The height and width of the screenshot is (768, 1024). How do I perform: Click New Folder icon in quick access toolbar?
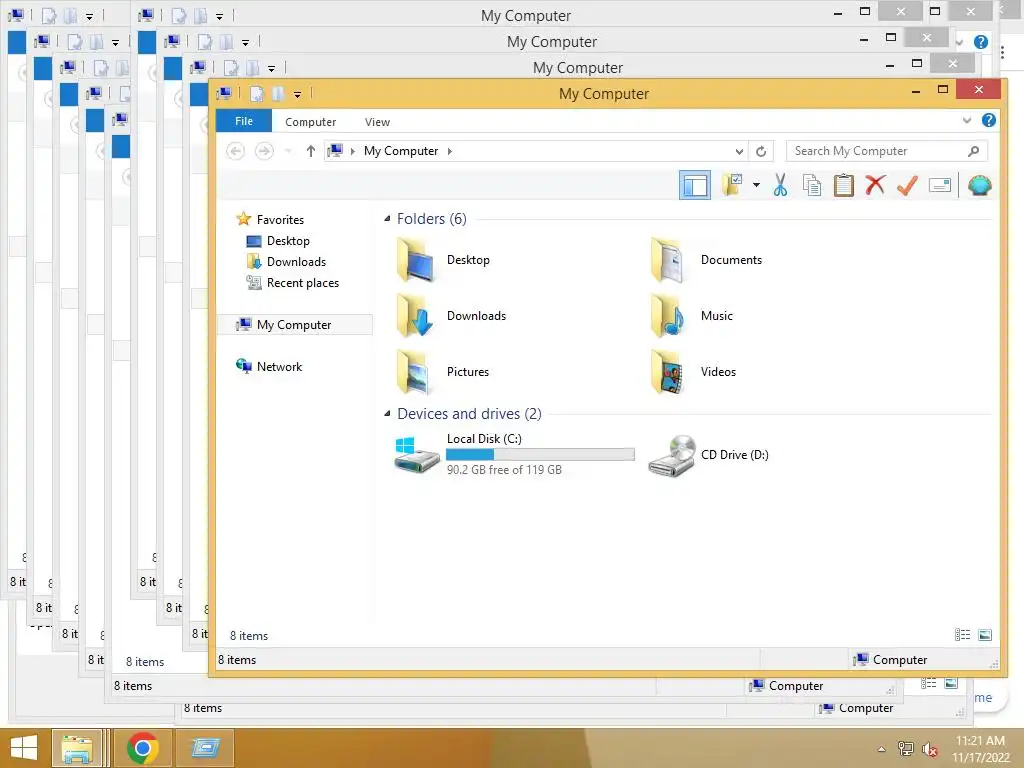pos(278,93)
